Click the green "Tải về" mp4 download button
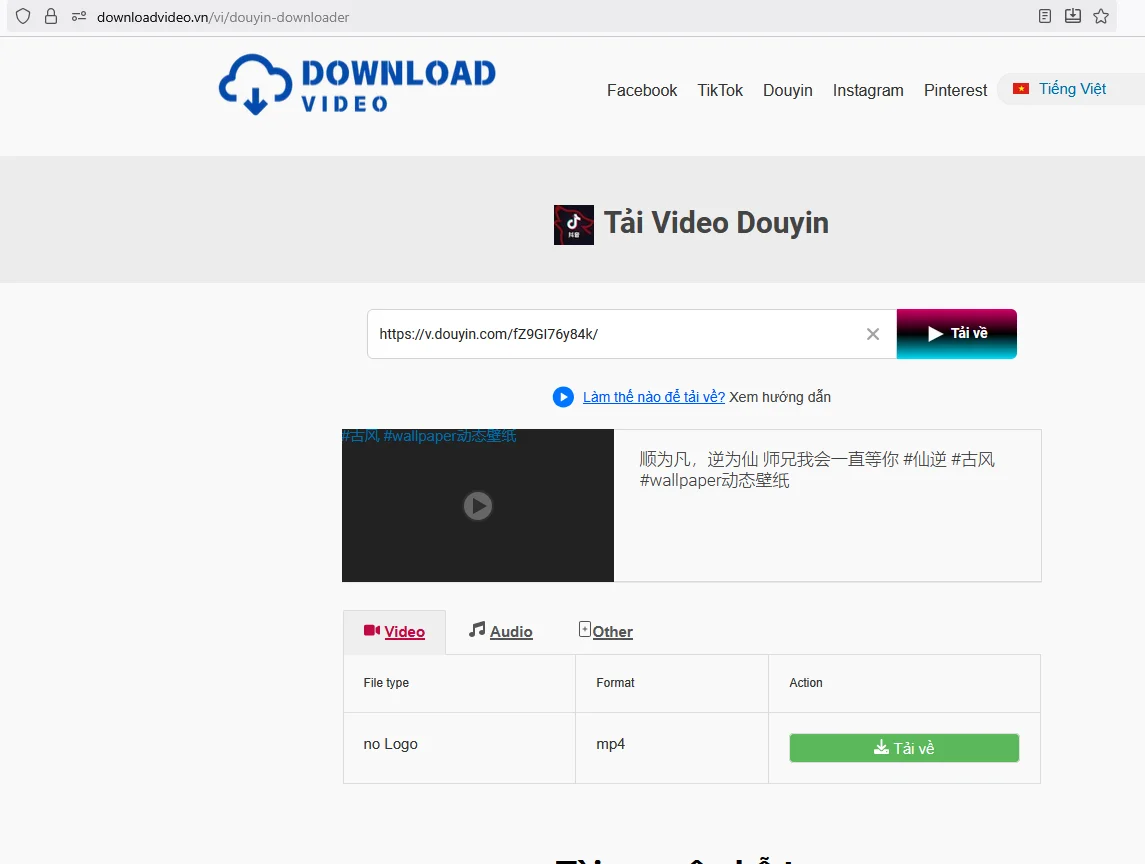This screenshot has height=864, width=1145. click(x=903, y=747)
